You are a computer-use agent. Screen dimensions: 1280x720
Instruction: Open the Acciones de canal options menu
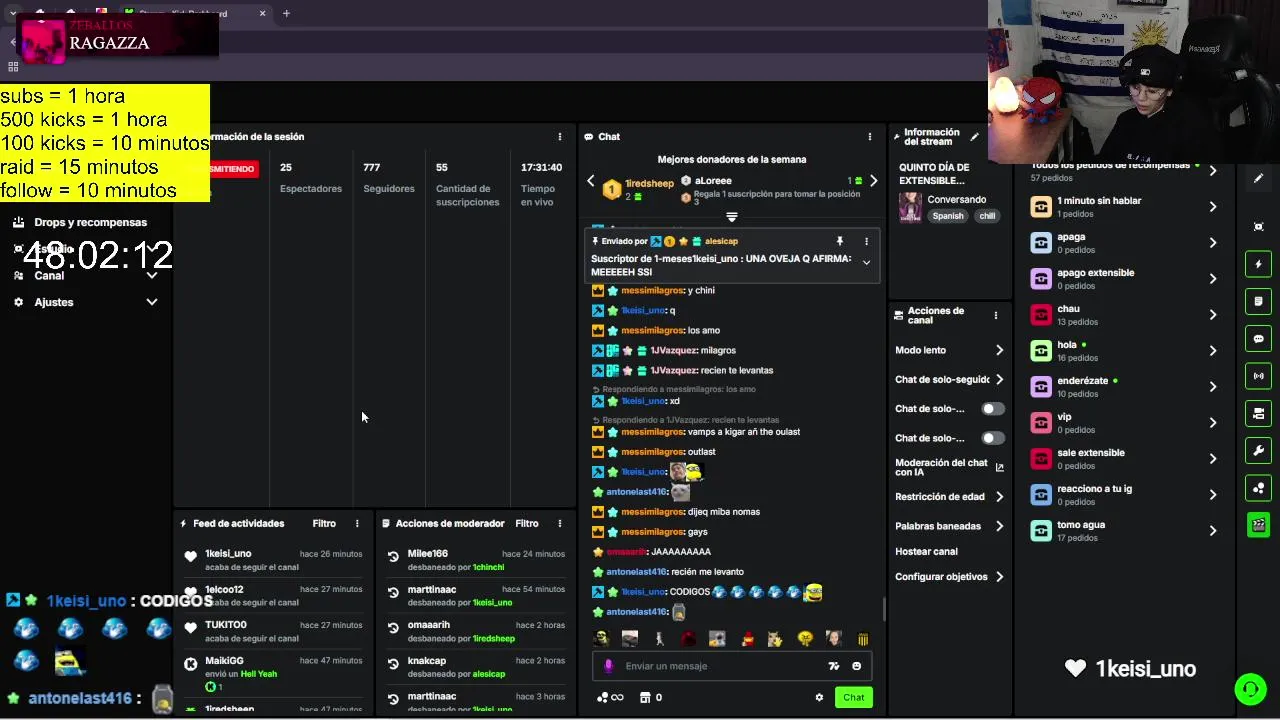coord(995,316)
